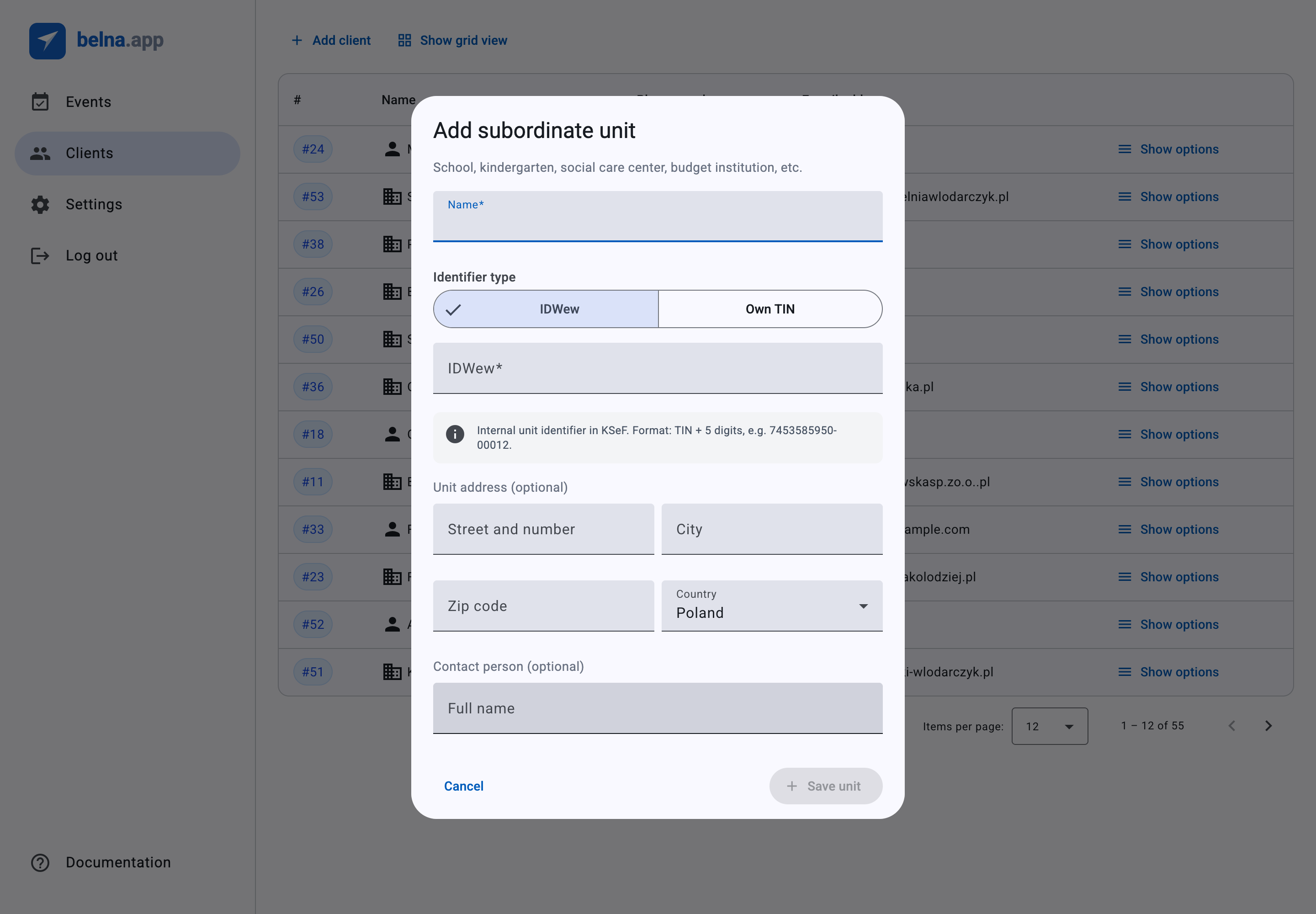Screen dimensions: 1316x914
Task: Click building icon in row #51
Action: 392,672
